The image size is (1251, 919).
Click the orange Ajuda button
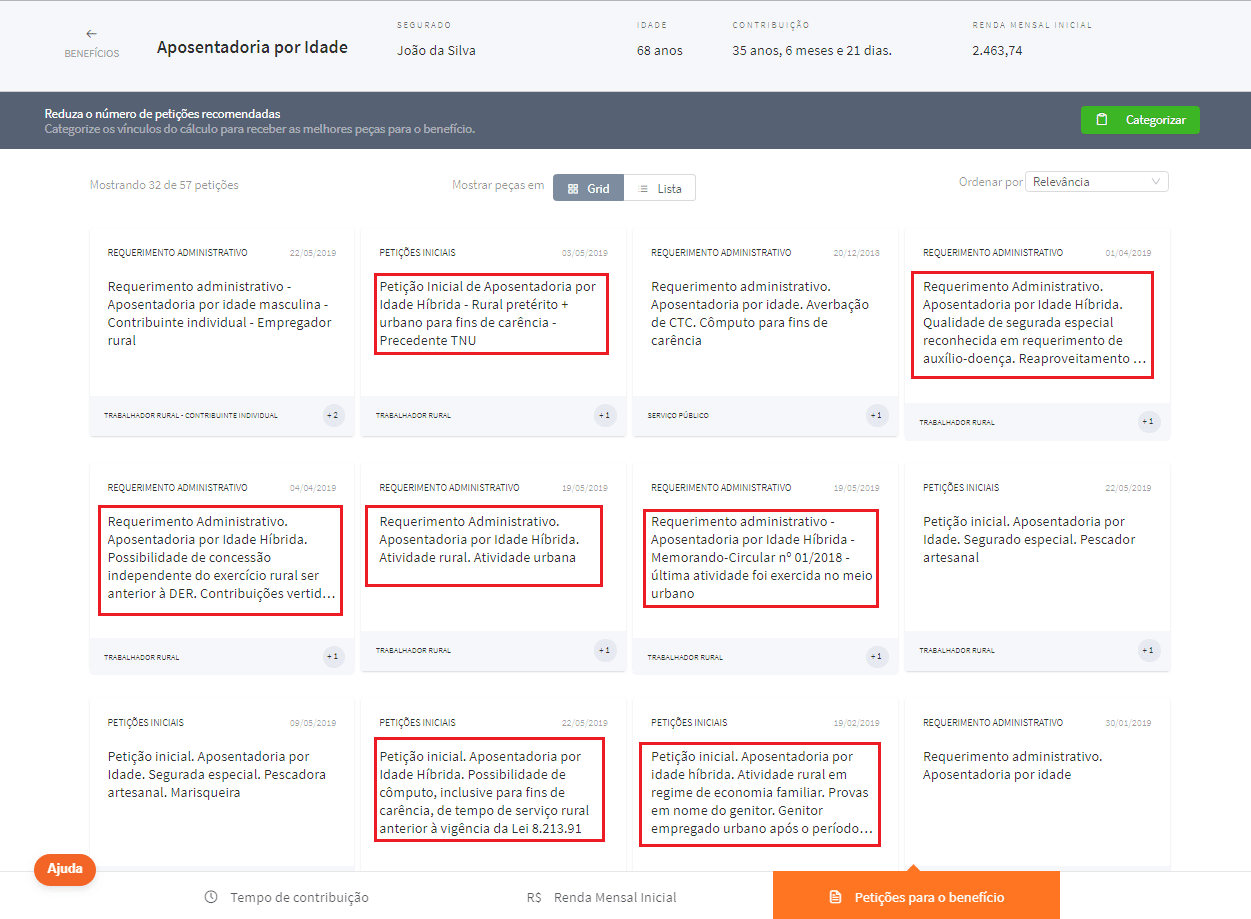[x=65, y=869]
